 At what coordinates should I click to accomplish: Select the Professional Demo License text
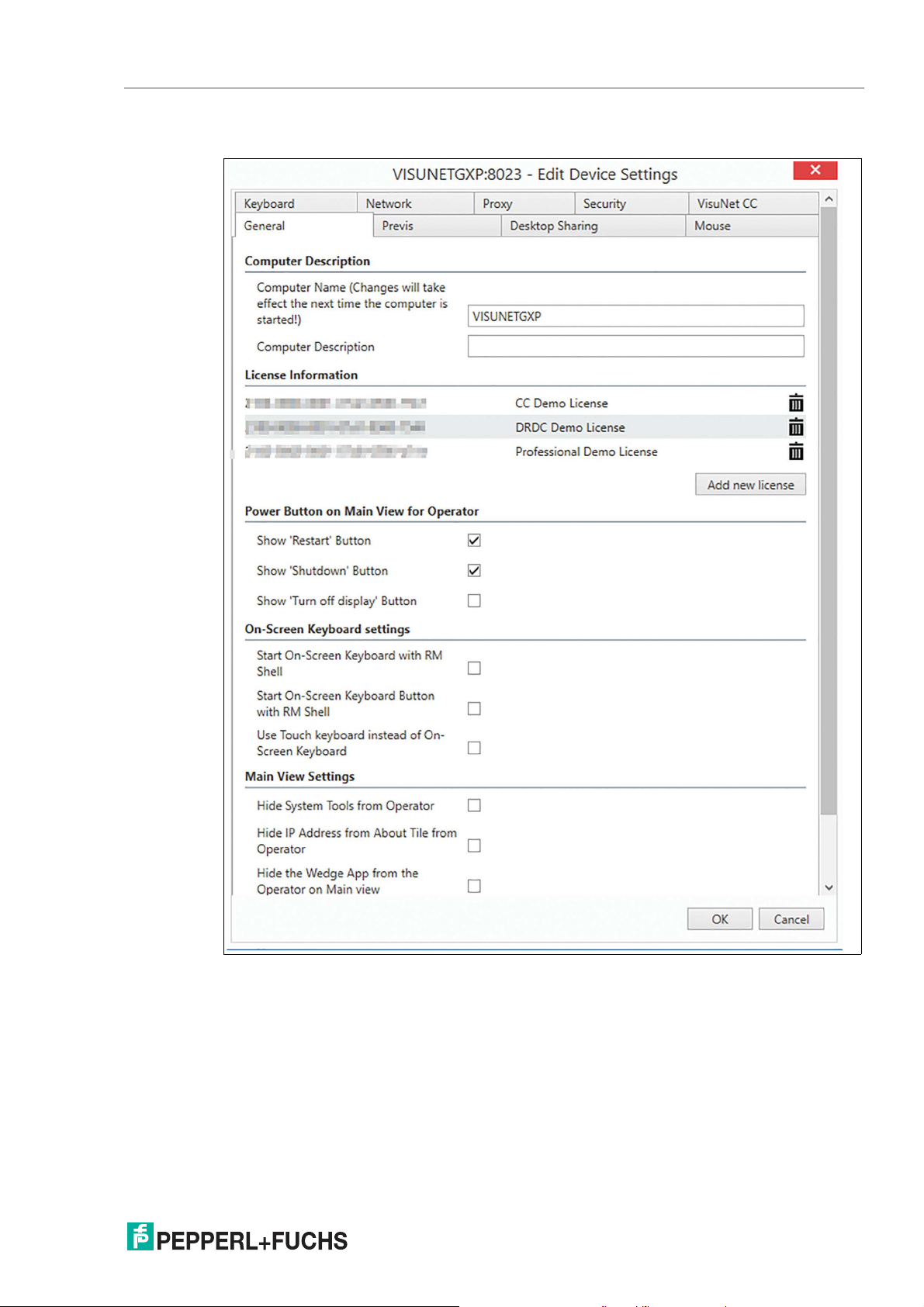click(587, 451)
